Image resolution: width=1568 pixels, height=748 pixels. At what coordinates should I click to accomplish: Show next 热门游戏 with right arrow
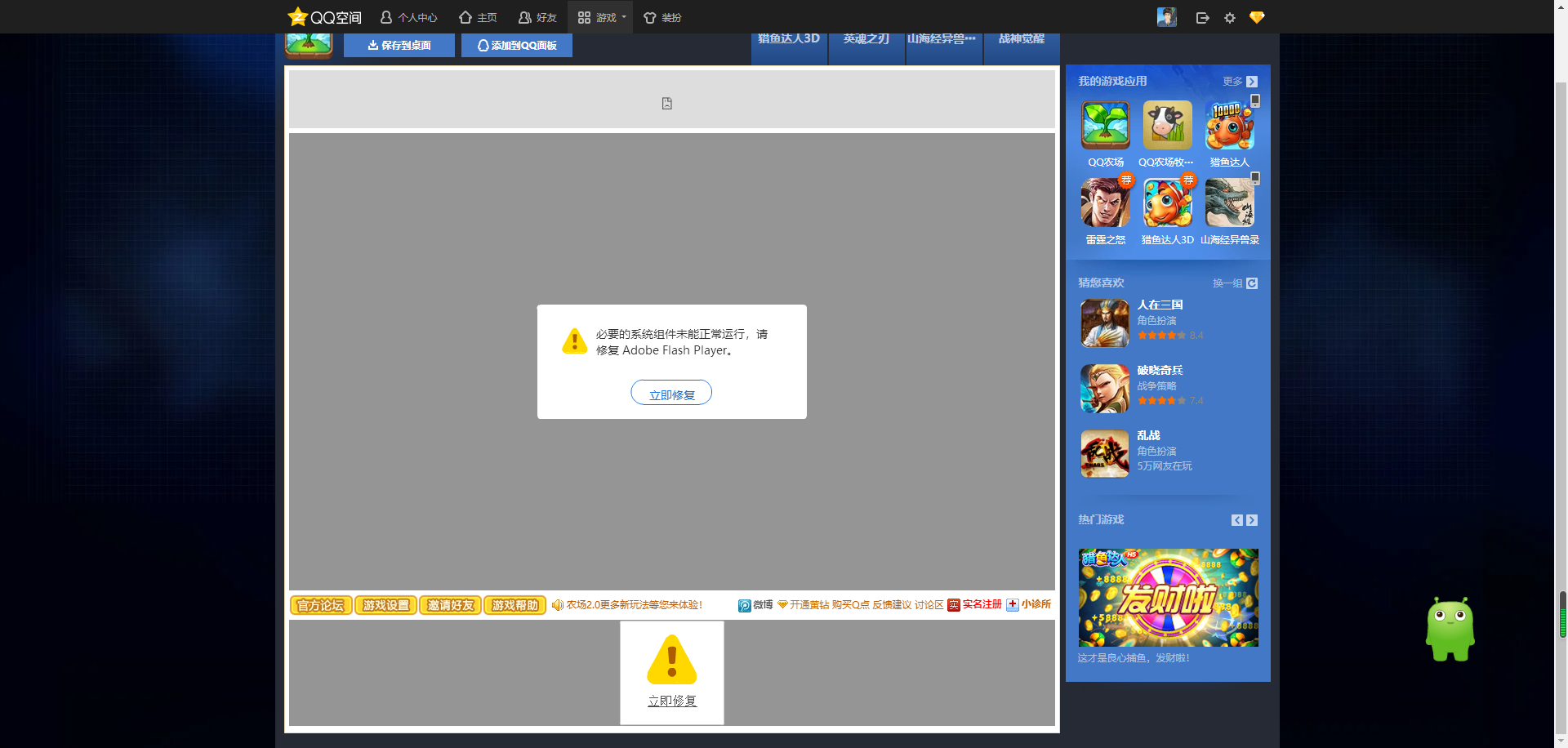tap(1252, 520)
